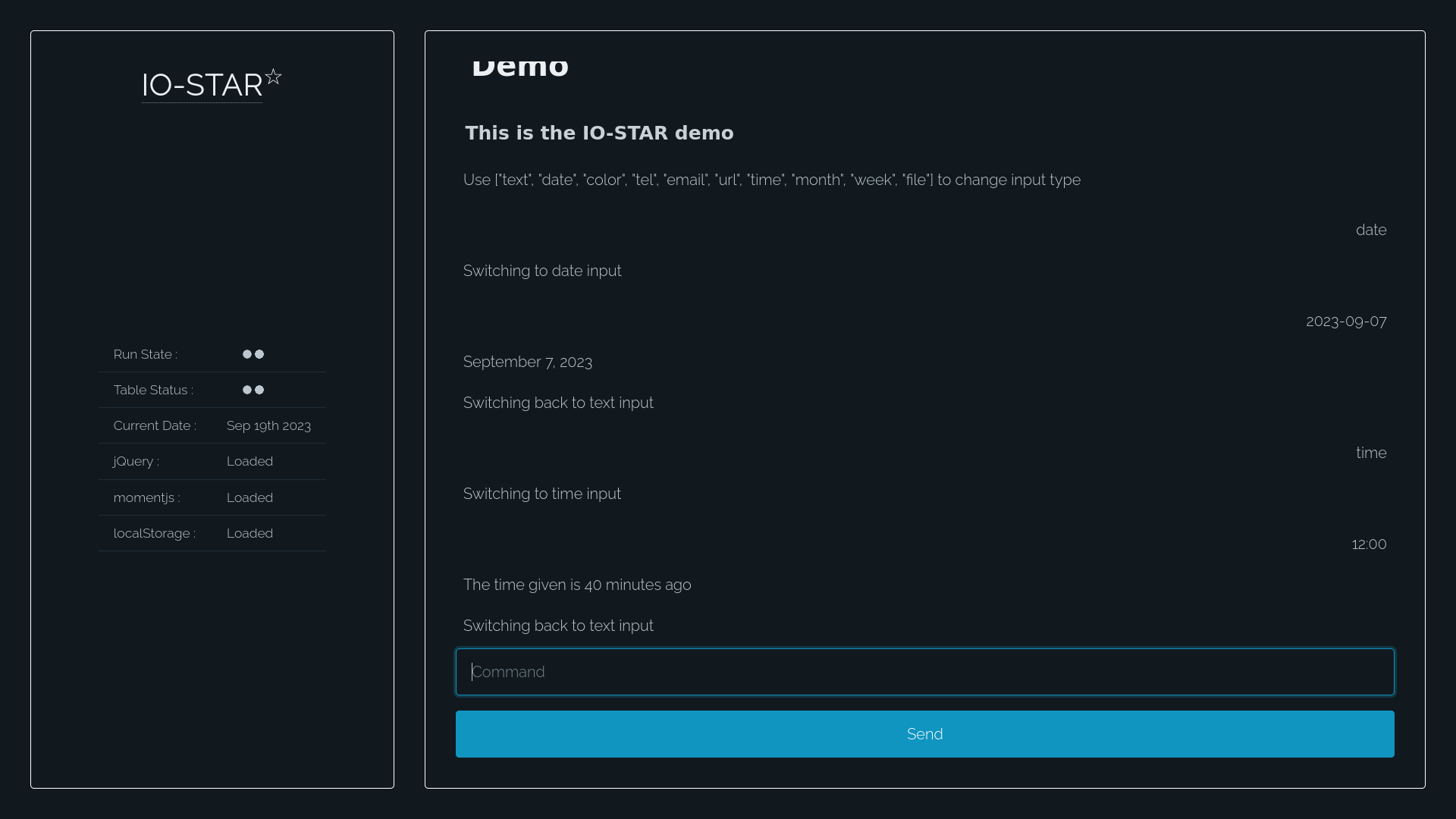Click the 'time' sent message
The image size is (1456, 819).
(x=1371, y=452)
